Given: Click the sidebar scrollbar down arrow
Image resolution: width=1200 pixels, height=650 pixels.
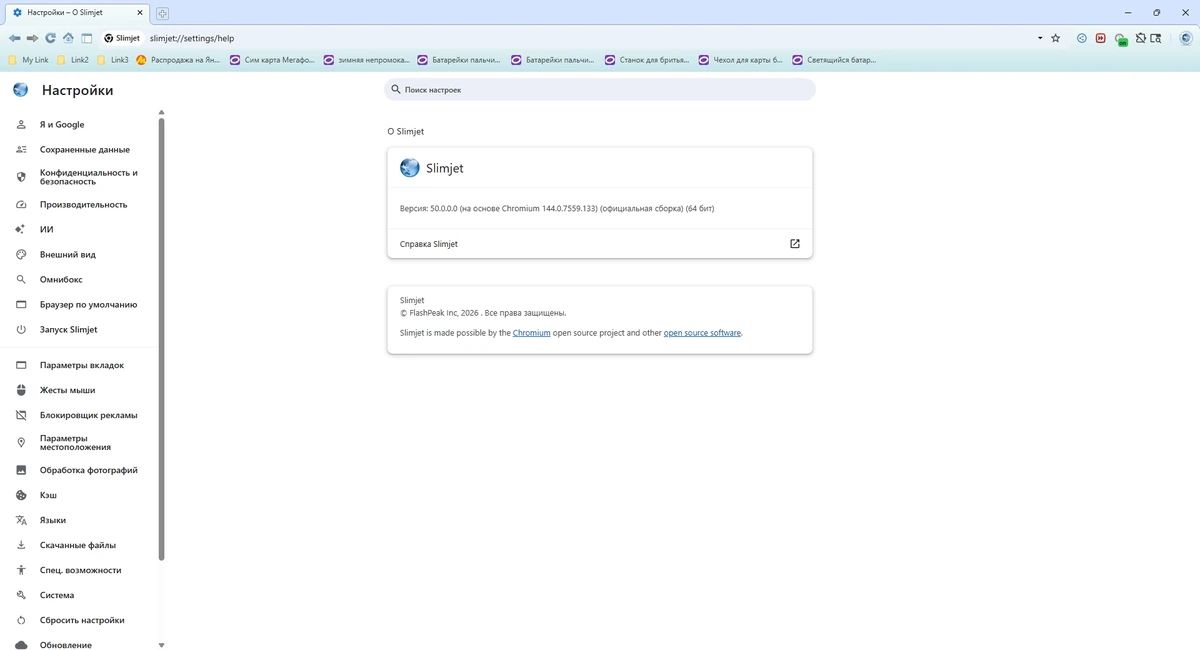Looking at the screenshot, I should point(161,646).
